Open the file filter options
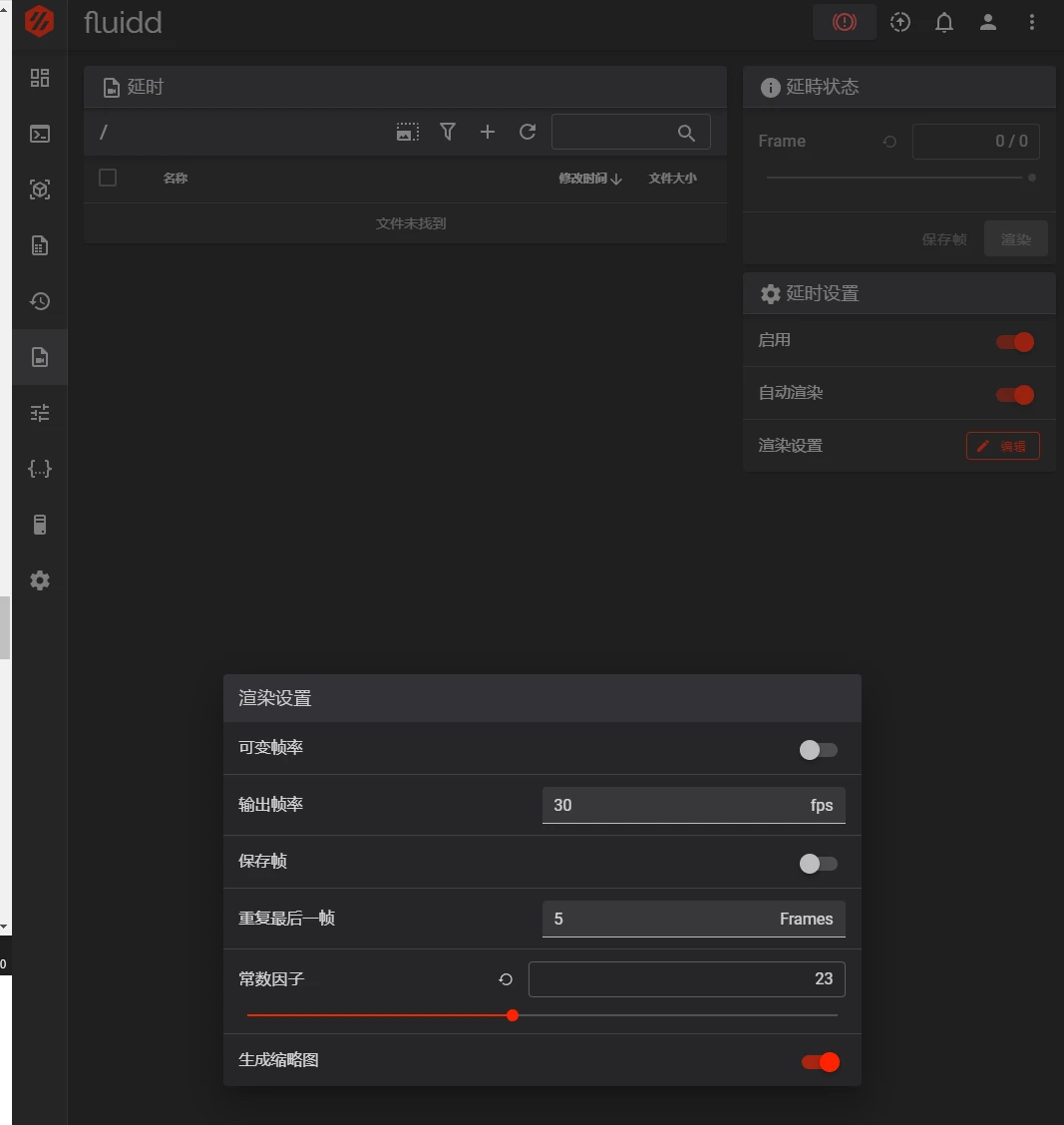This screenshot has height=1125, width=1064. 448,132
